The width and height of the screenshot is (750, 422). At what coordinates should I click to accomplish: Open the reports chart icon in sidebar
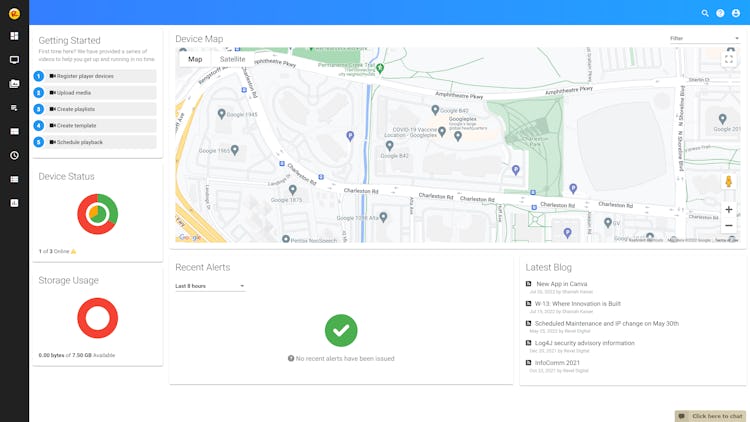tap(14, 203)
